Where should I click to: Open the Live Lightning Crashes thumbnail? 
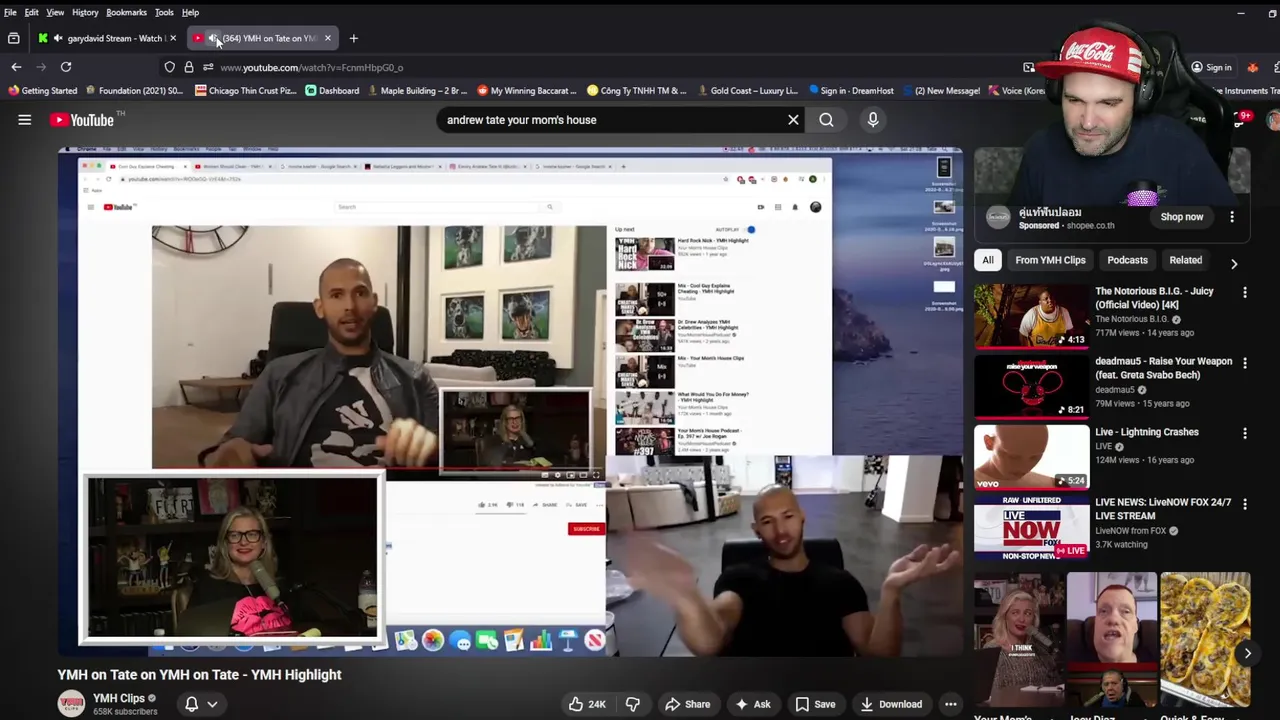click(1032, 457)
